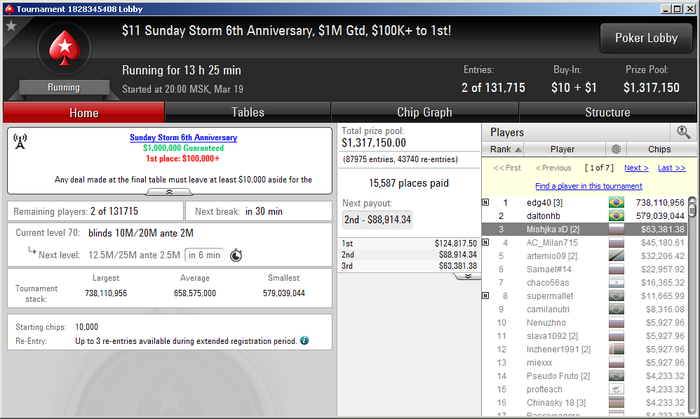Click the level timer clock icon
The height and width of the screenshot is (419, 700).
[236, 255]
